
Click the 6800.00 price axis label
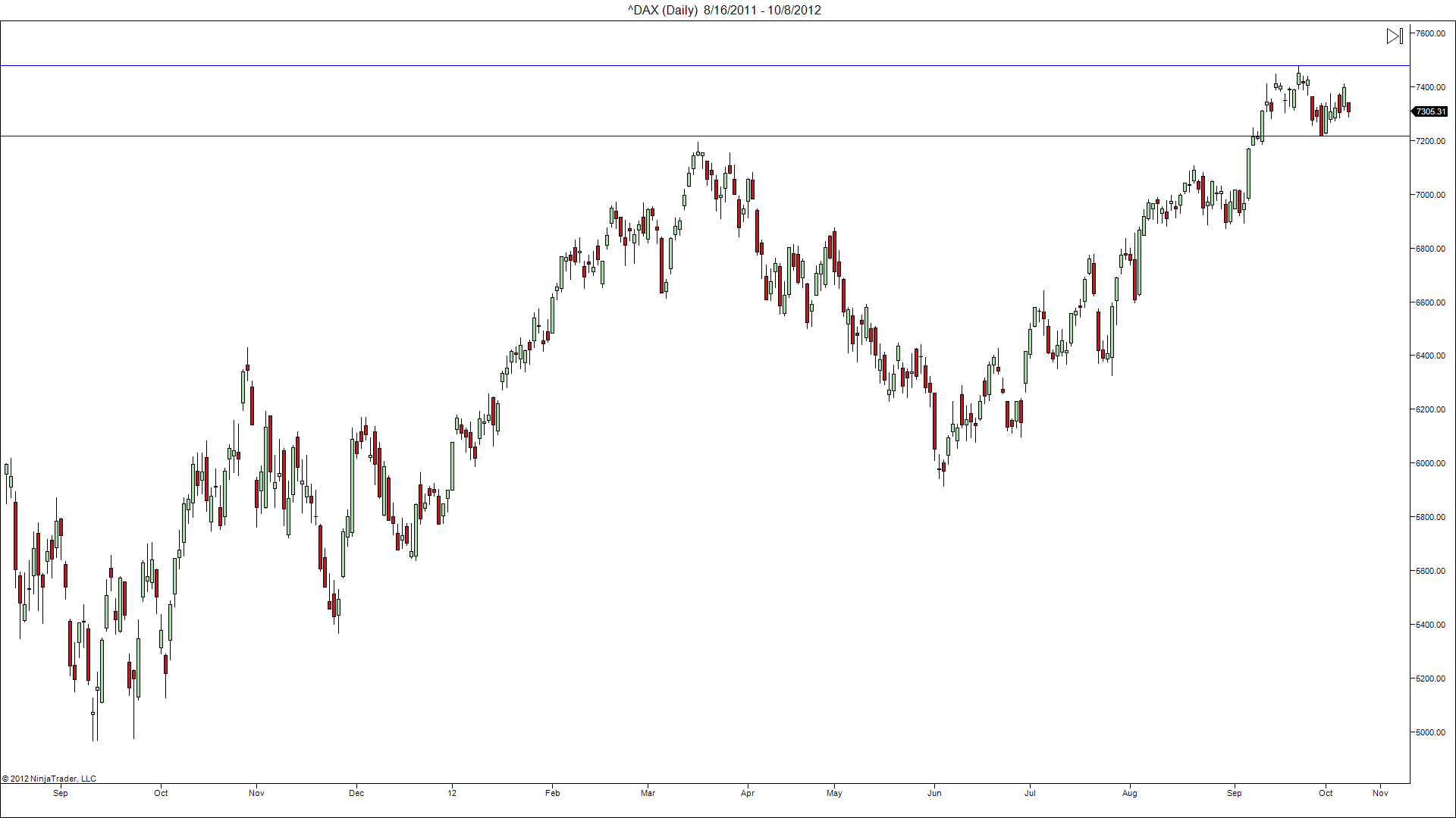tap(1430, 249)
